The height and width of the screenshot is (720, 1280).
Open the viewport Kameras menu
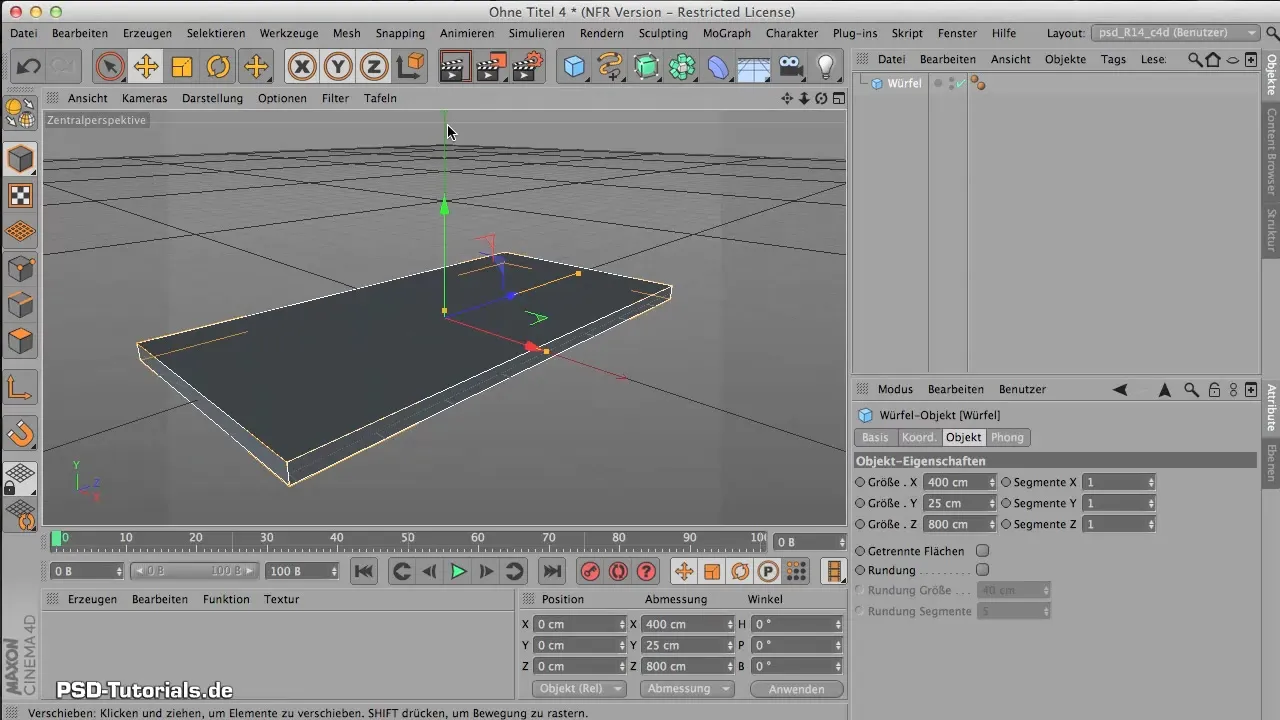click(x=145, y=98)
